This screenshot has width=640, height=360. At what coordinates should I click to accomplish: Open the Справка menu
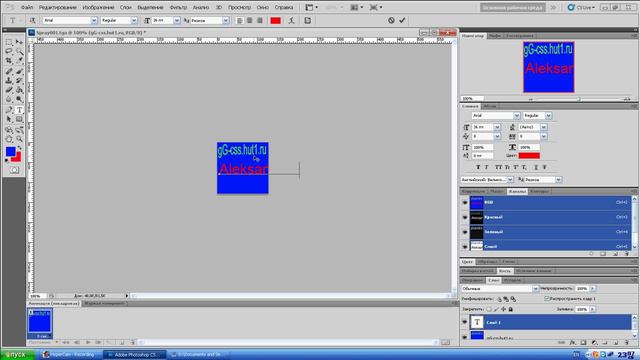click(x=284, y=7)
